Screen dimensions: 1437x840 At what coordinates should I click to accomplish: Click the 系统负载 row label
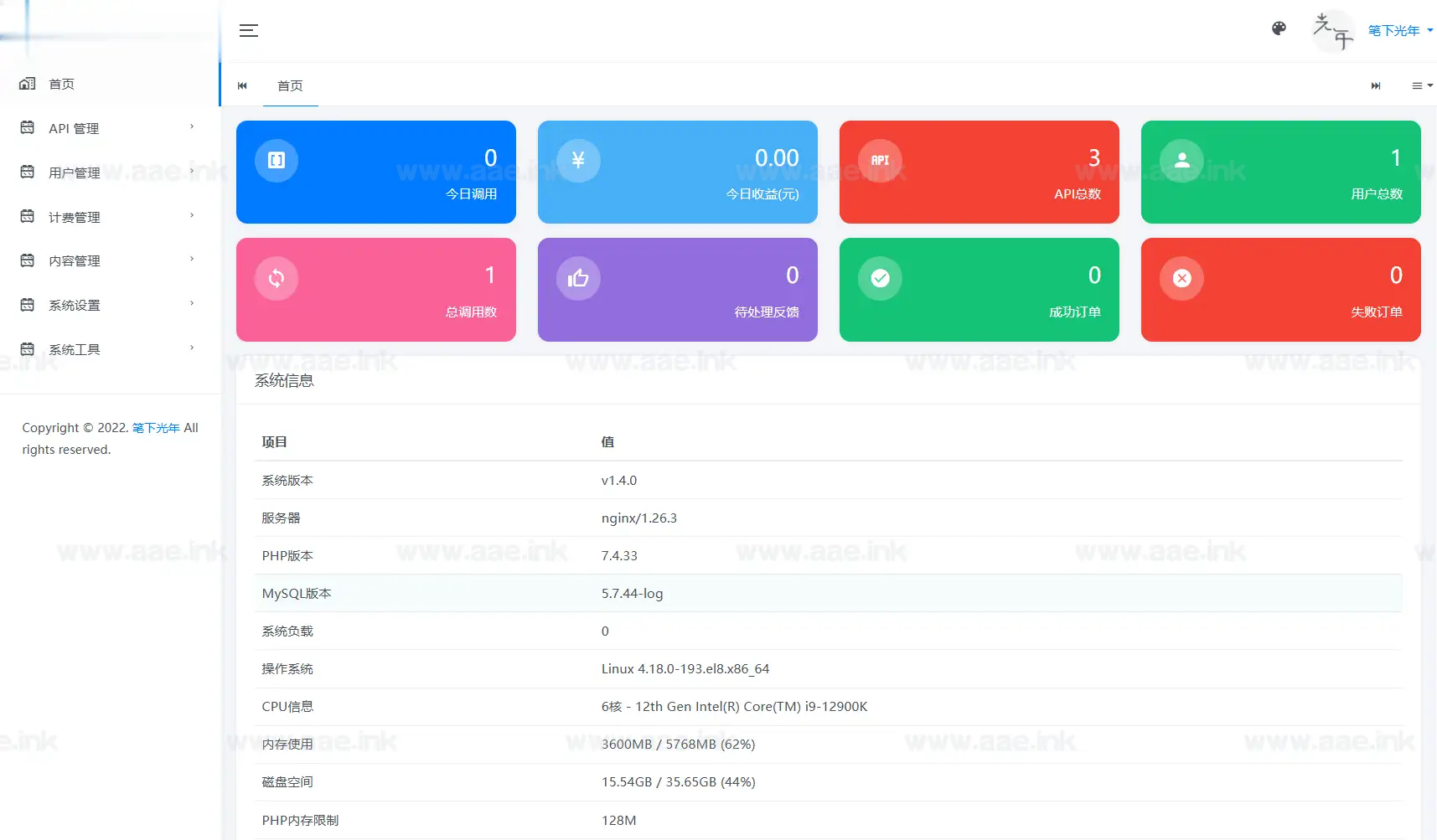(x=287, y=631)
